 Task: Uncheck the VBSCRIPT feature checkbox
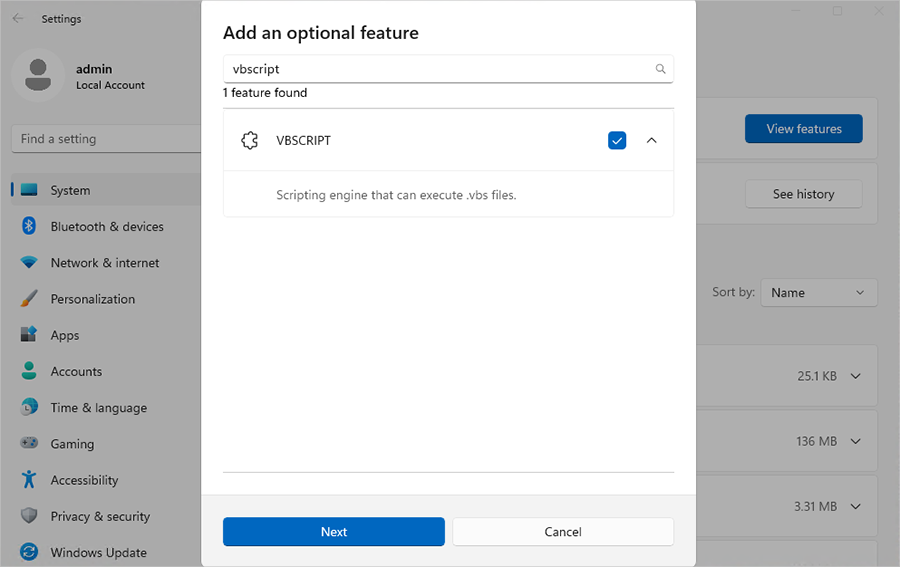(617, 141)
